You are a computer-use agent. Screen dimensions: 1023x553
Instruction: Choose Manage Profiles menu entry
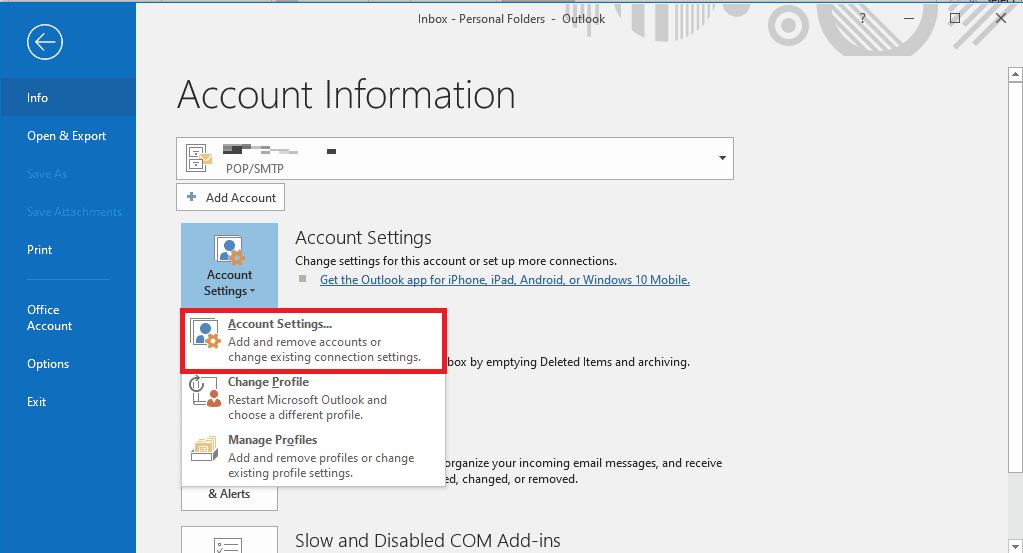[x=314, y=456]
